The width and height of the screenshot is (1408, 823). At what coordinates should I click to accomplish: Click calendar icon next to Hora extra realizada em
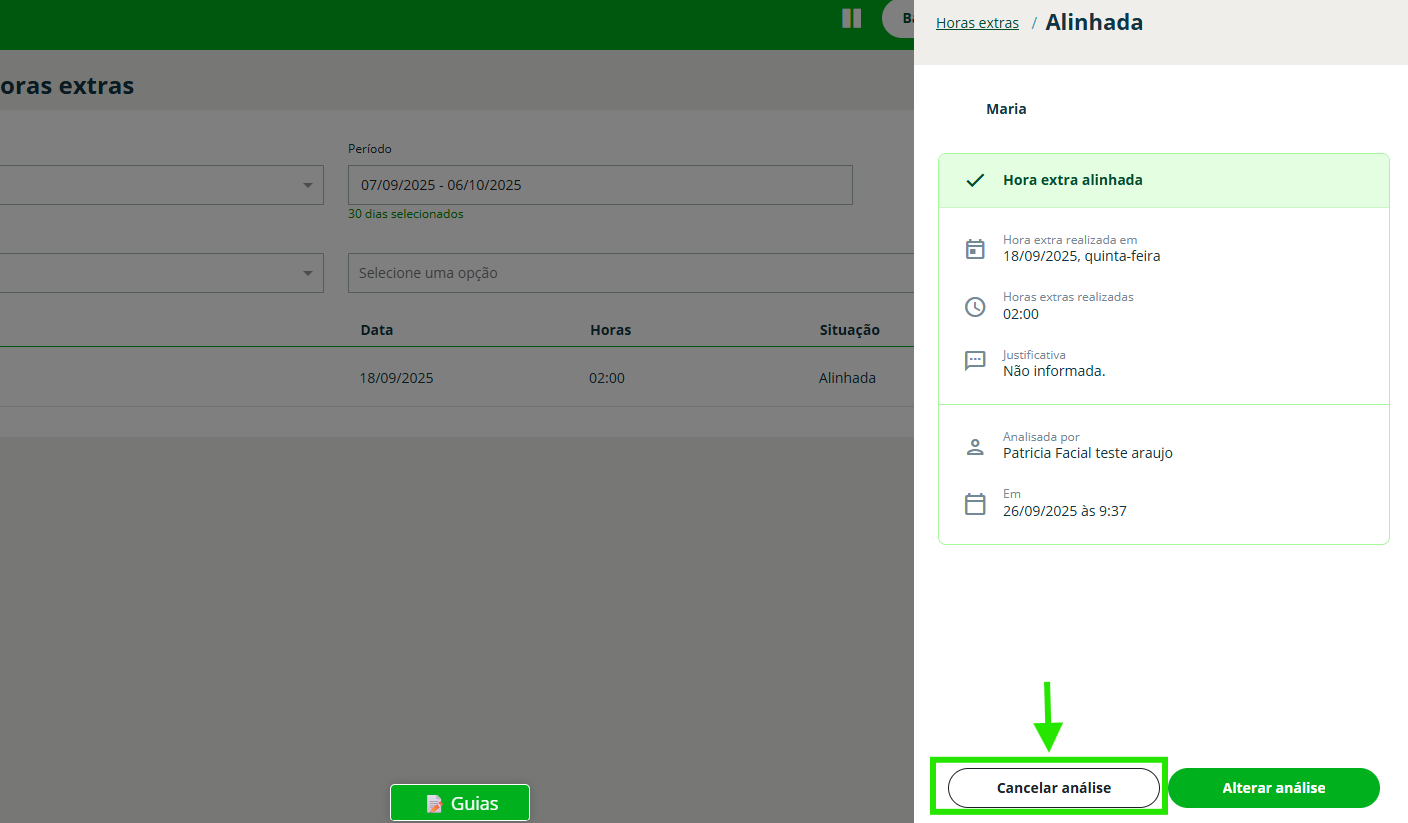pyautogui.click(x=975, y=249)
